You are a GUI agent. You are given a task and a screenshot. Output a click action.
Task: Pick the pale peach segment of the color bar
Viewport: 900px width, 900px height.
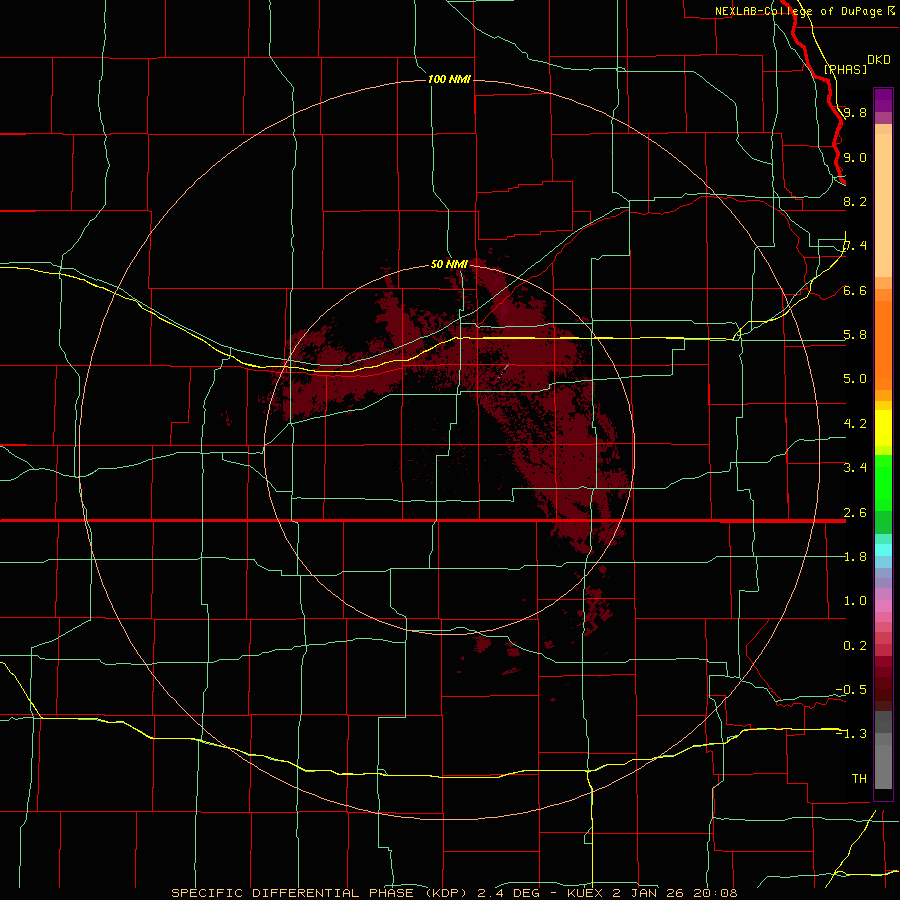(883, 205)
